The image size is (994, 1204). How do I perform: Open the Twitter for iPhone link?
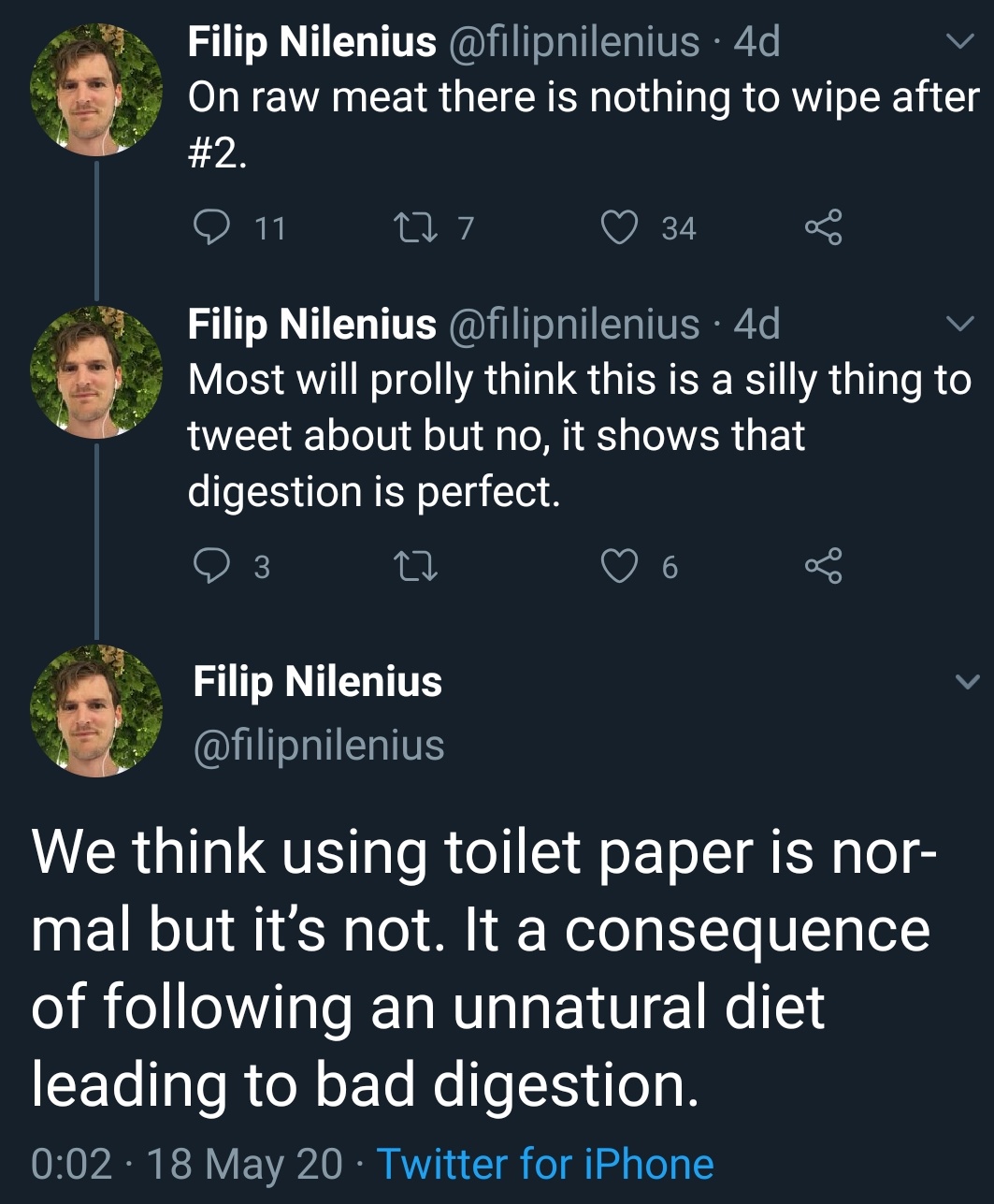pyautogui.click(x=545, y=1164)
